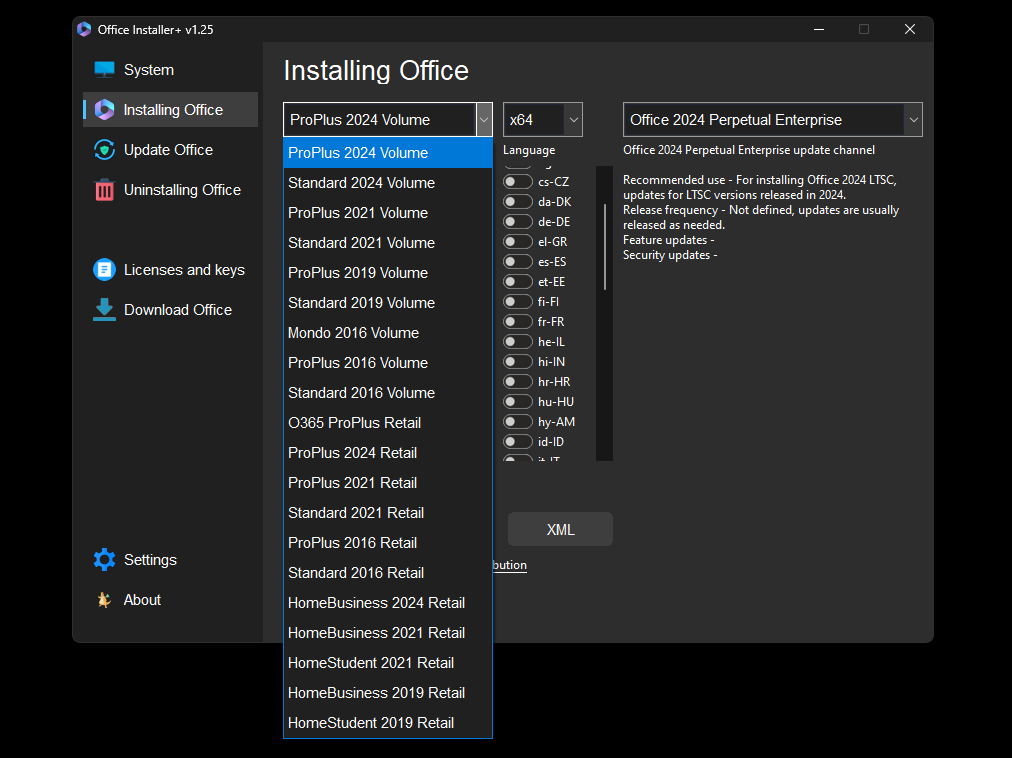Click the language list scrollbar thumb

click(x=605, y=247)
